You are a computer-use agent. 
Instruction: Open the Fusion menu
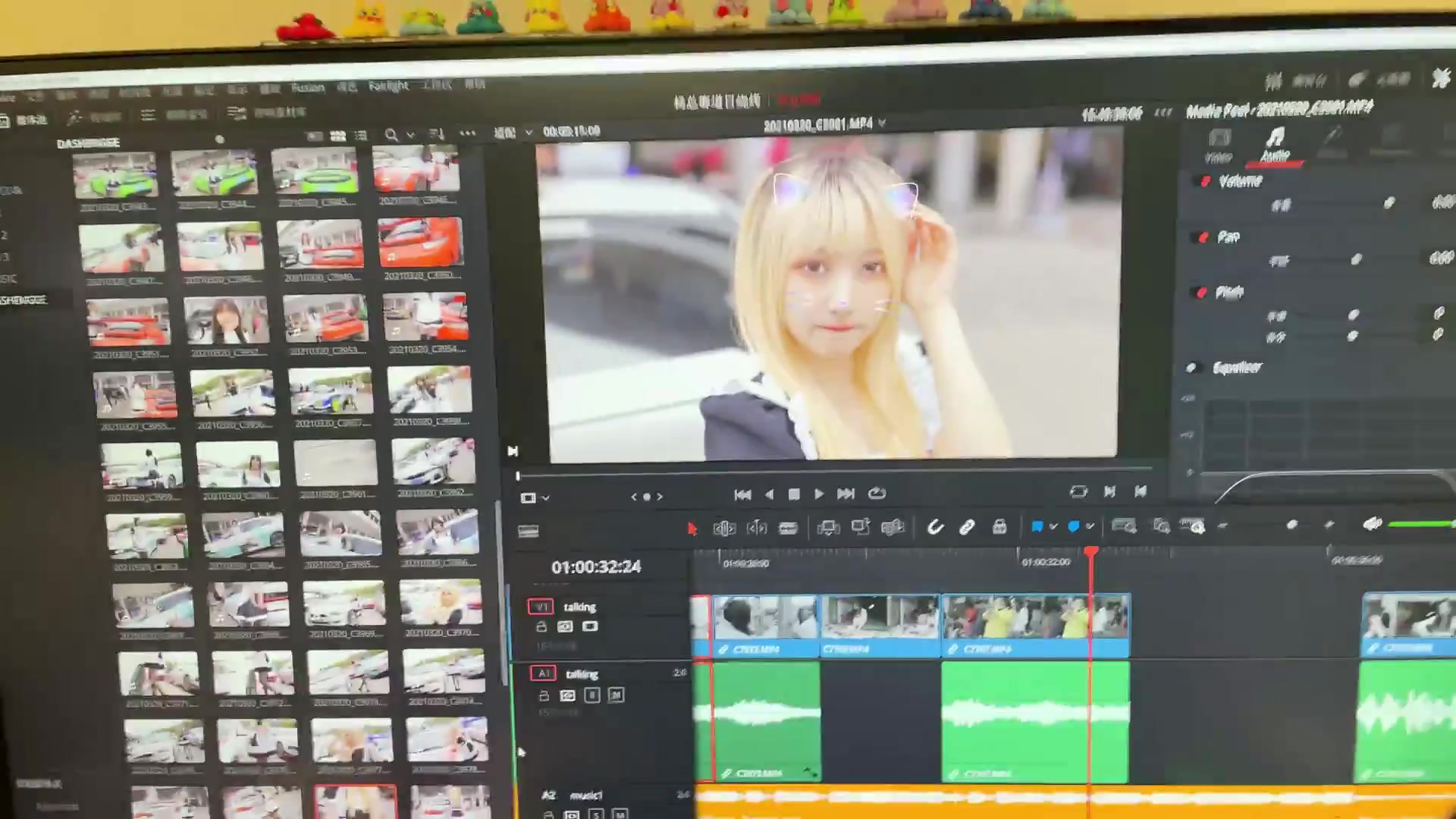[x=308, y=88]
